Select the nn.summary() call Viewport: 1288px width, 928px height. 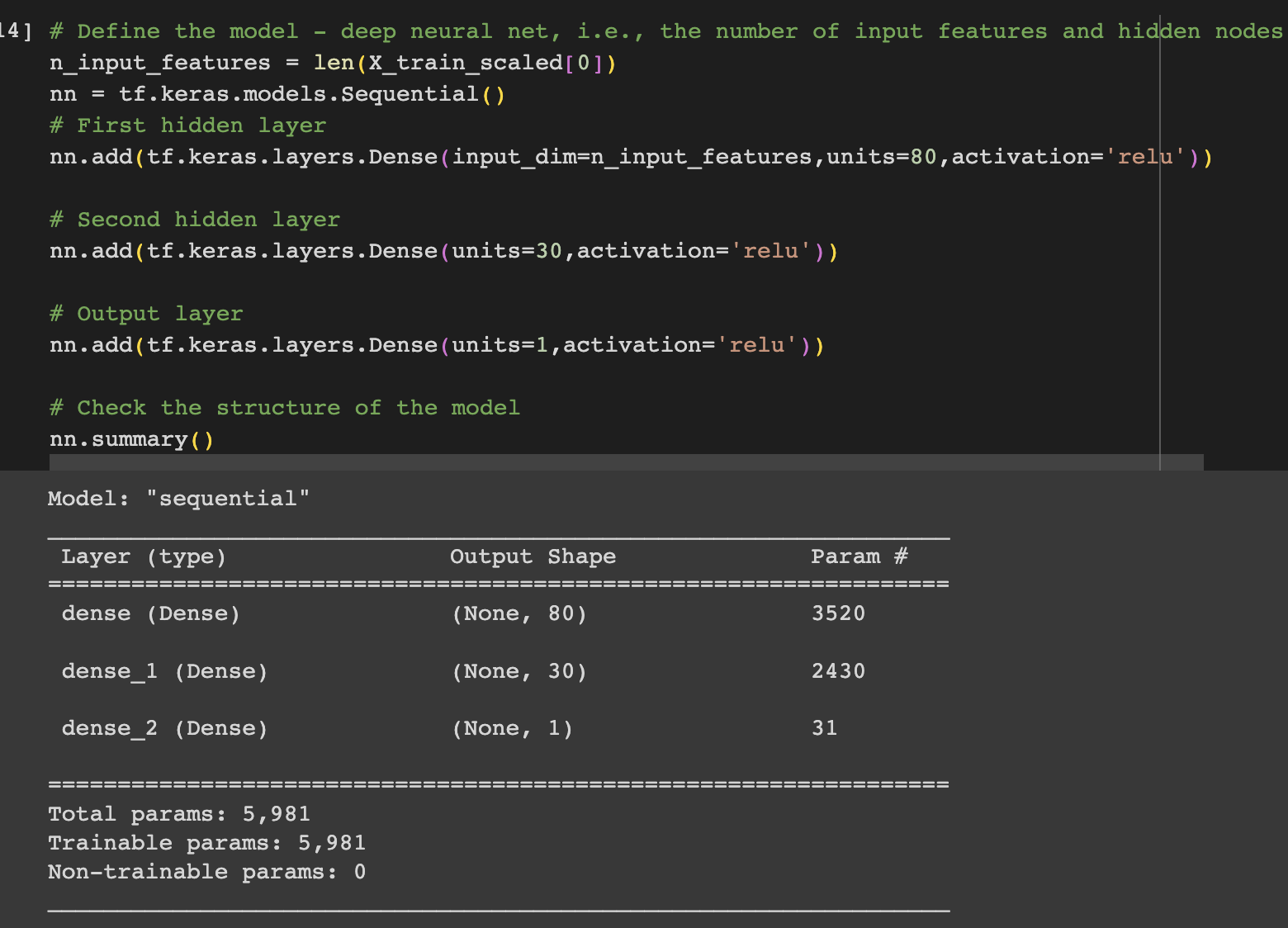tap(130, 439)
